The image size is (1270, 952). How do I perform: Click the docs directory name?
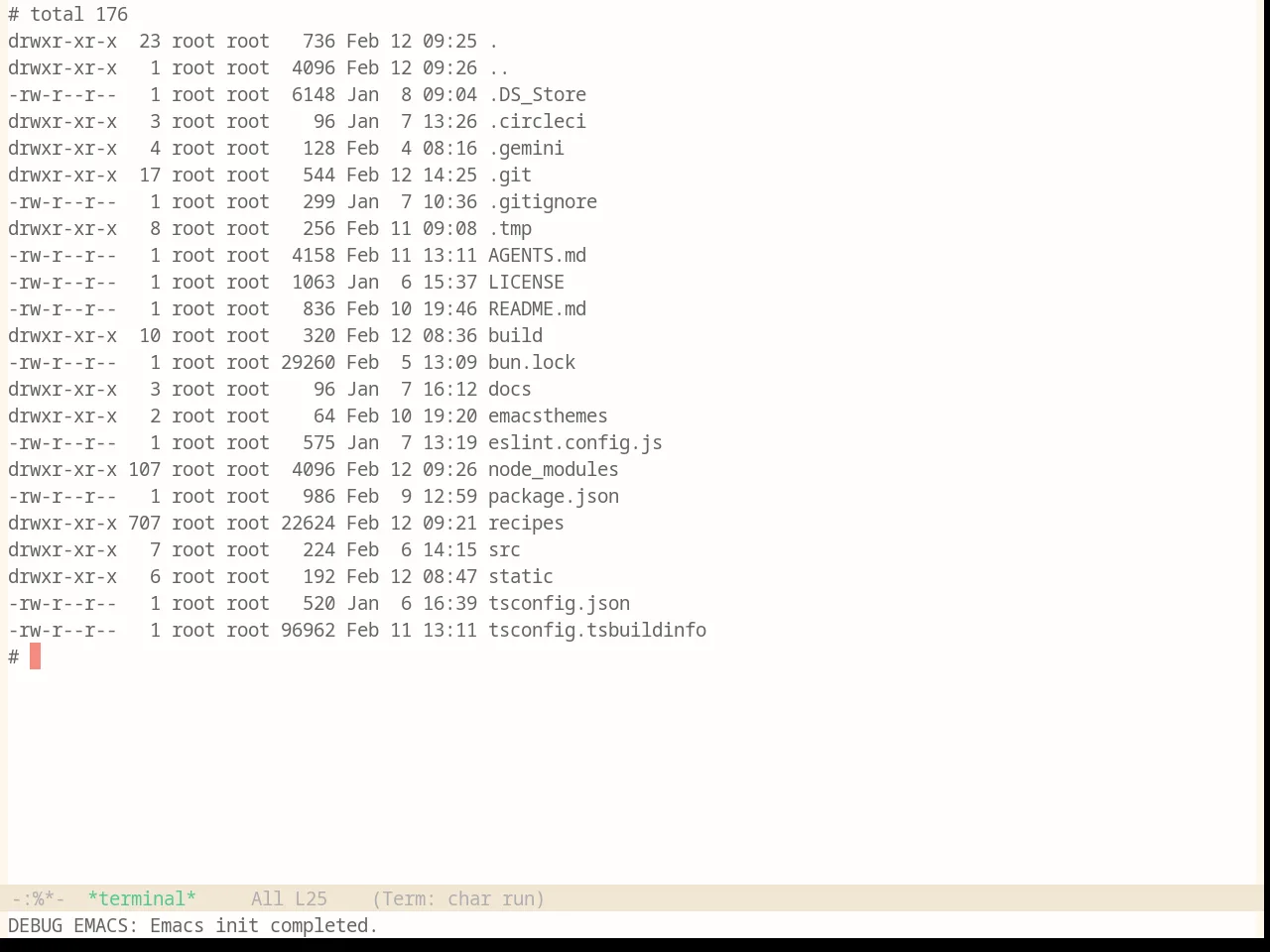[510, 390]
